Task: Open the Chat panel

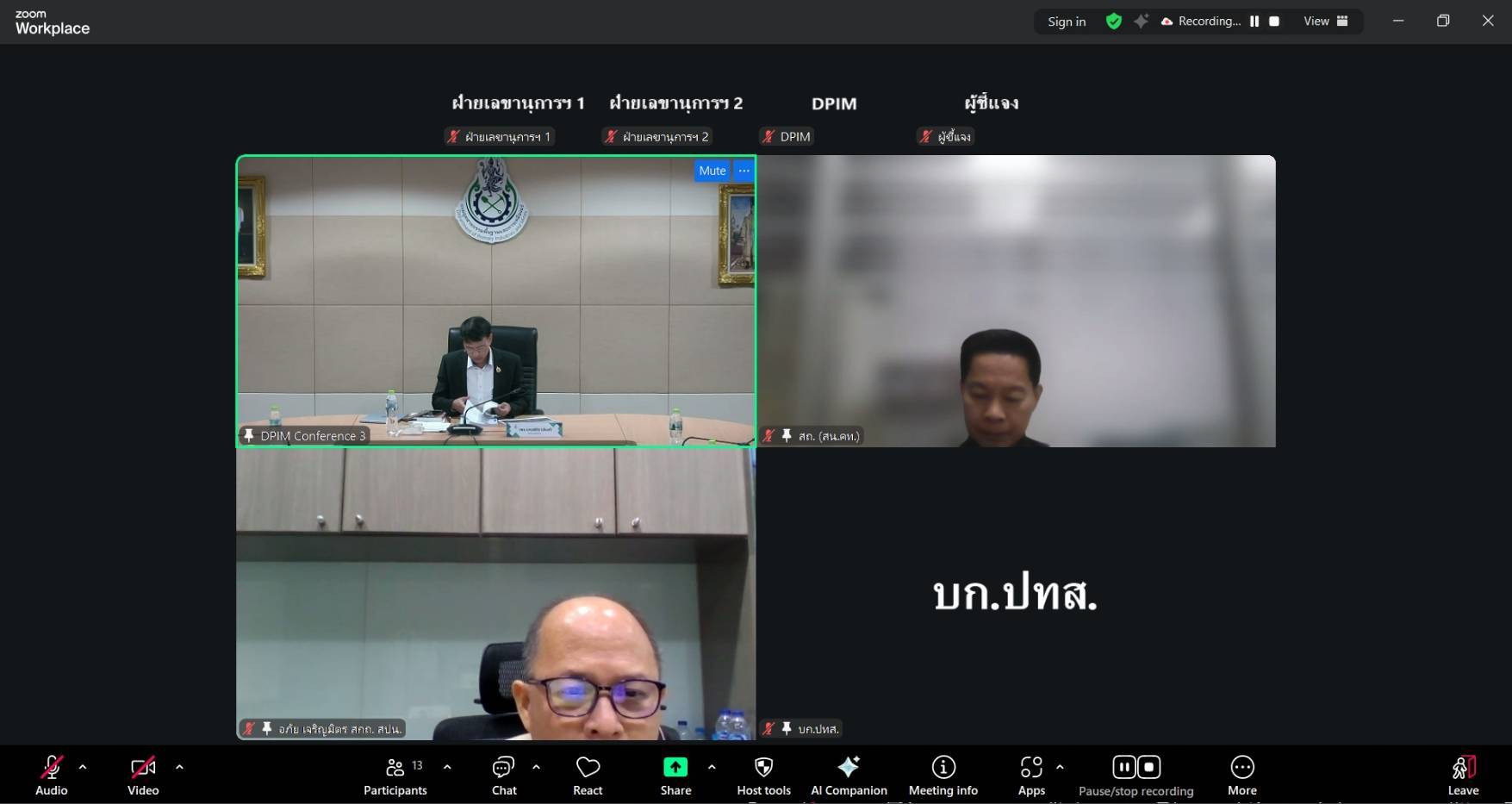Action: (503, 774)
